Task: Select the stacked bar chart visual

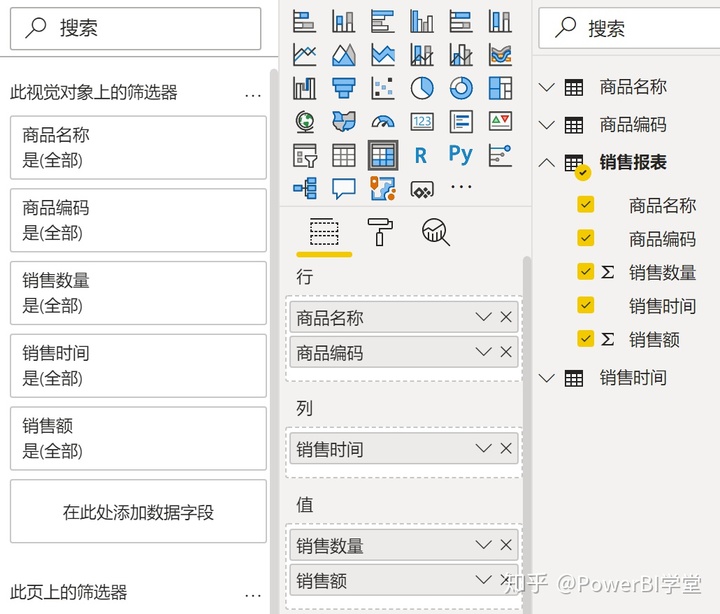Action: point(304,21)
